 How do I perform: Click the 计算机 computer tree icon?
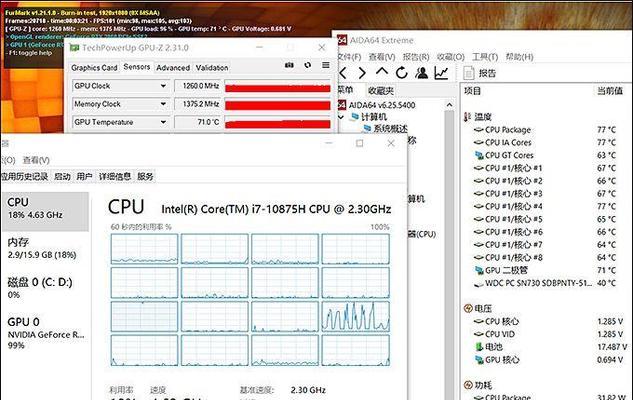click(355, 117)
